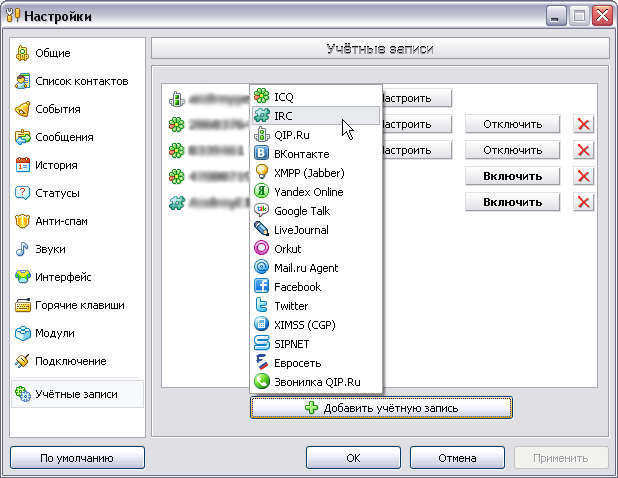The height and width of the screenshot is (478, 618).
Task: Click the Orkut ring icon
Action: pos(261,248)
